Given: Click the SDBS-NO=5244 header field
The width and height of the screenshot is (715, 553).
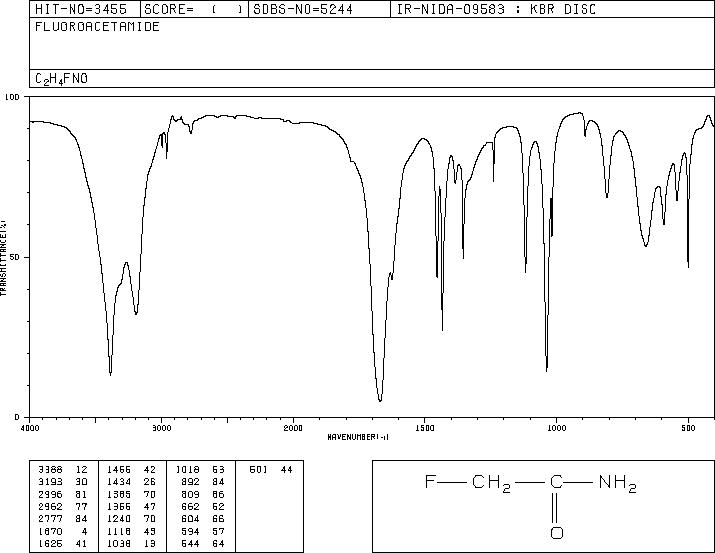Looking at the screenshot, I should click(x=319, y=9).
